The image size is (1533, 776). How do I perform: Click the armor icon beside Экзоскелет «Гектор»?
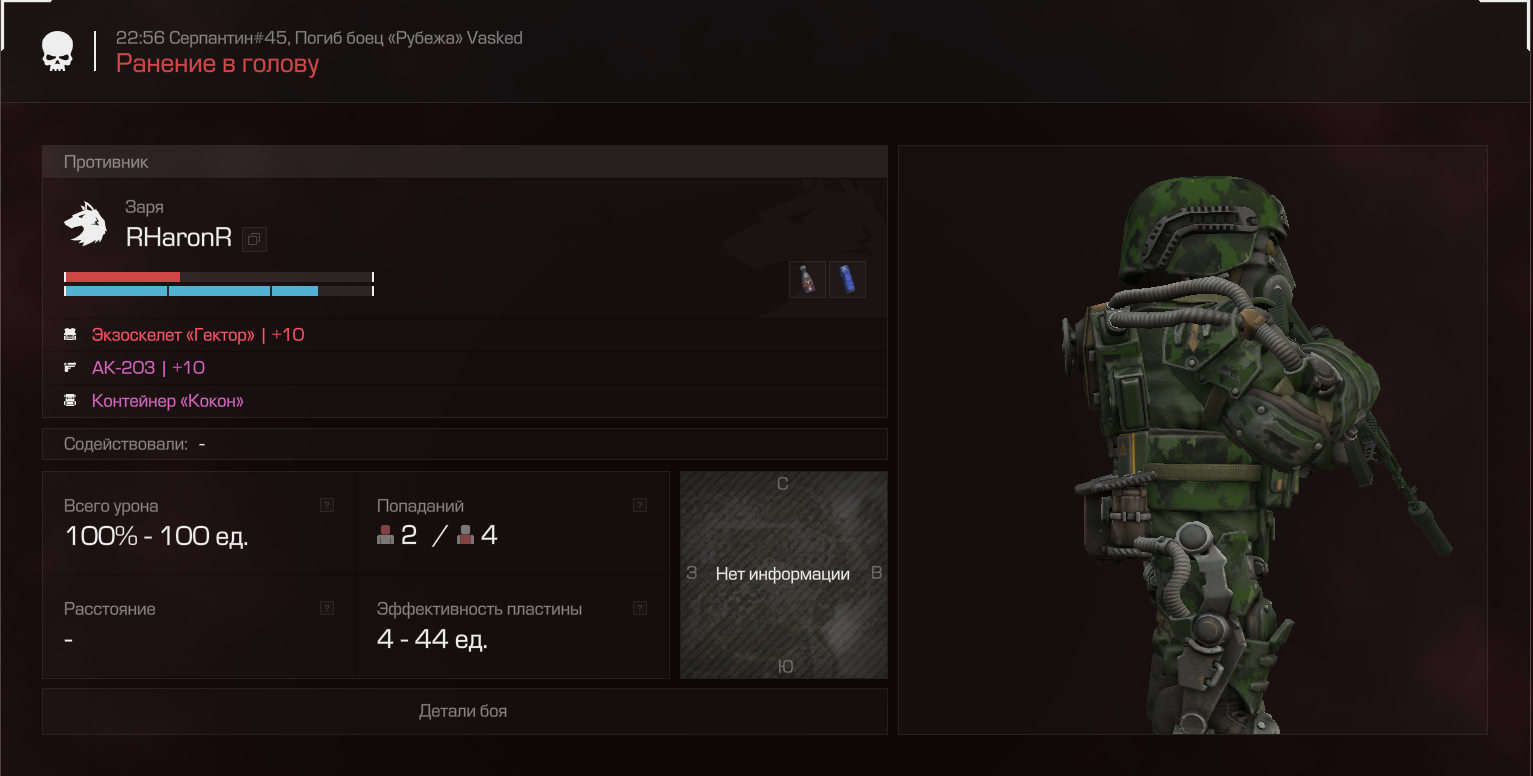(x=70, y=335)
